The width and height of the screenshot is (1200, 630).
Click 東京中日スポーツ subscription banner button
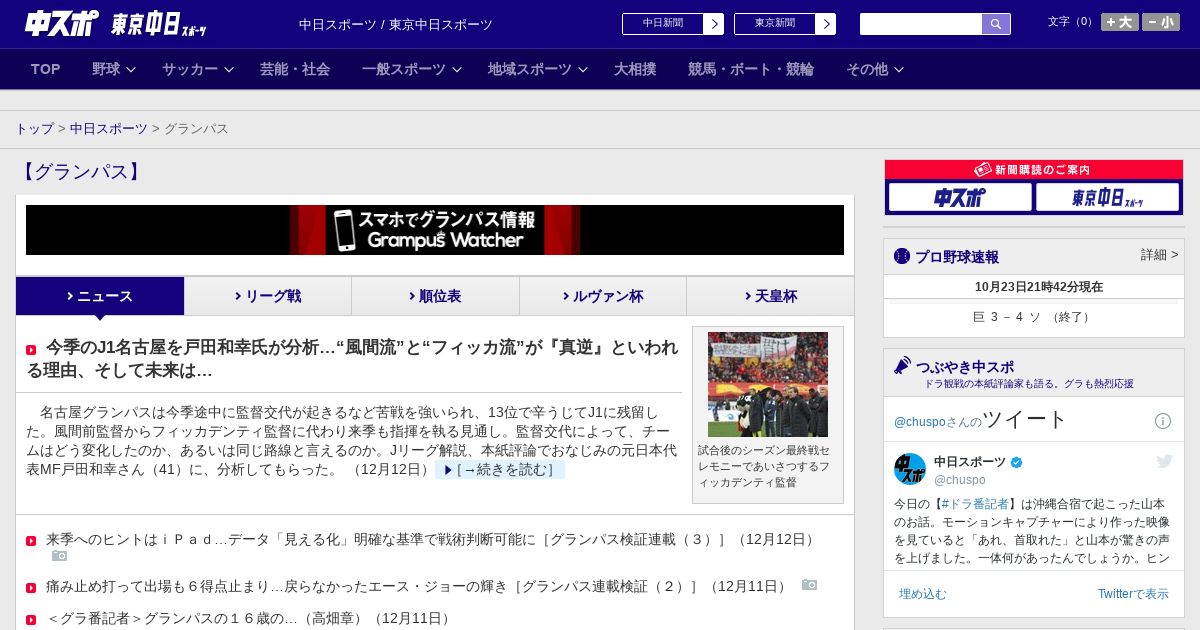(1107, 197)
